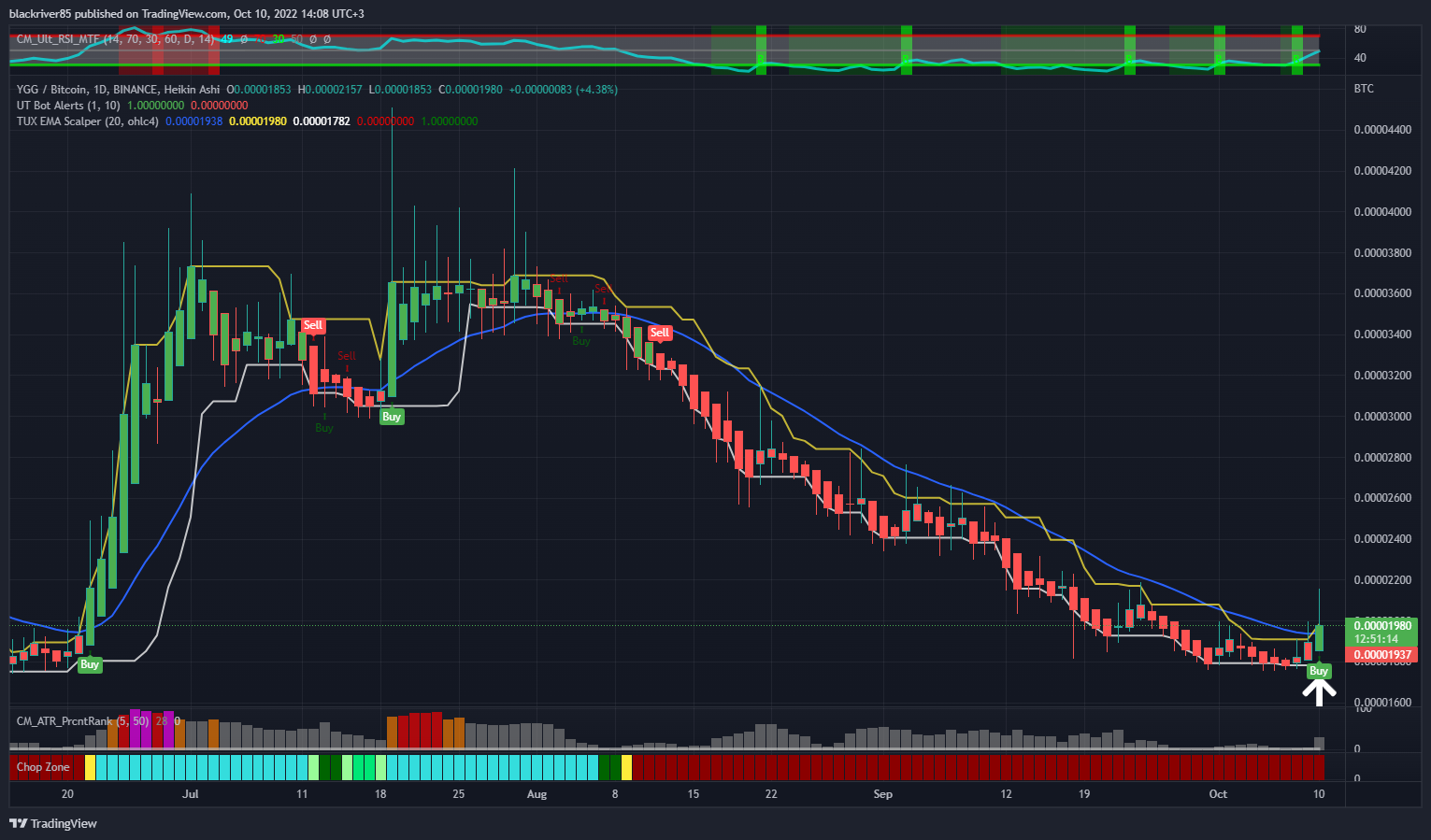Click the 40 level on RSI axis
Screen dimensions: 1431x840
(x=1360, y=58)
